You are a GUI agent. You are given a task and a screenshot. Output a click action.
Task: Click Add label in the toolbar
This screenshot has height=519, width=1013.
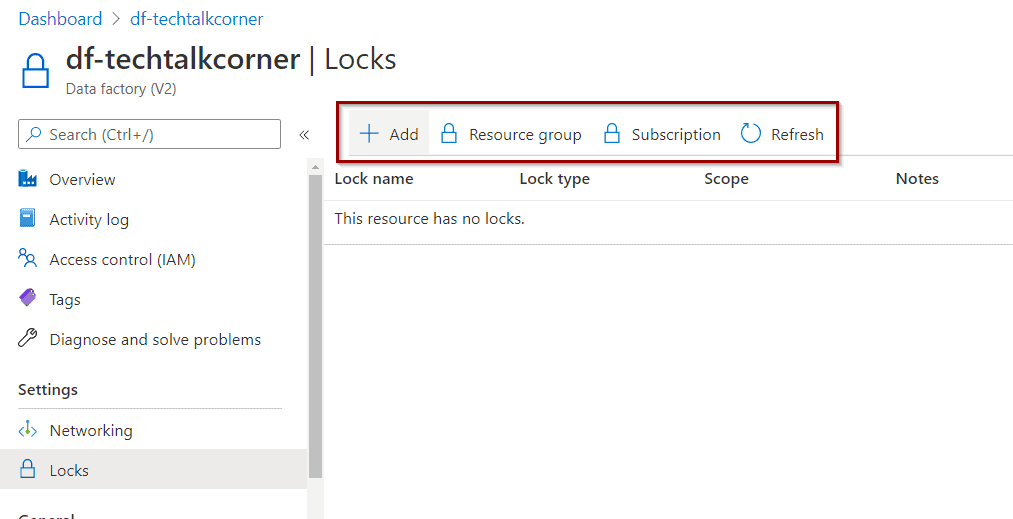click(x=404, y=134)
